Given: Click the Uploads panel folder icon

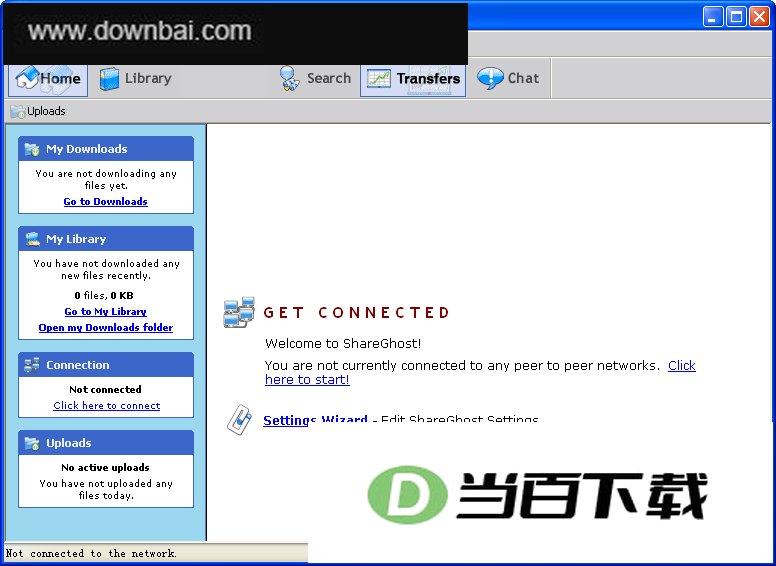Looking at the screenshot, I should point(32,443).
